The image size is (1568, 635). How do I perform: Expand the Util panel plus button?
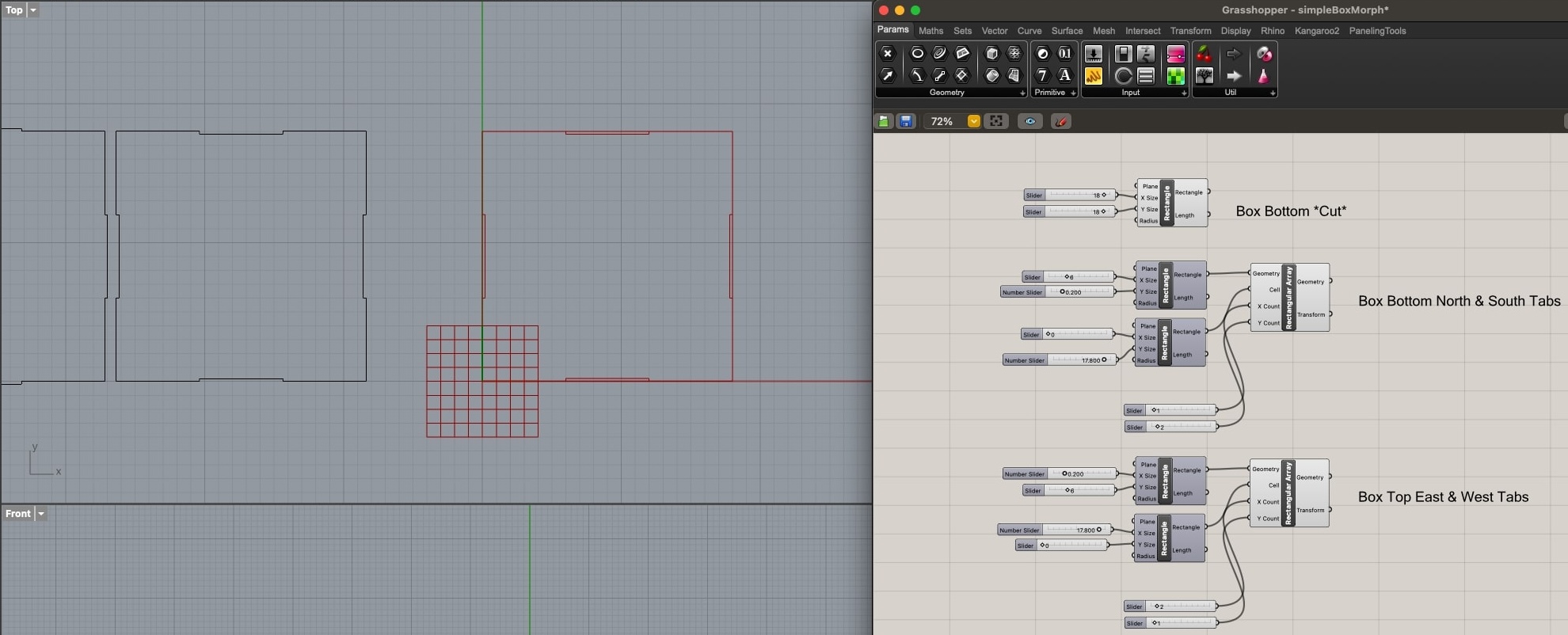point(1273,93)
